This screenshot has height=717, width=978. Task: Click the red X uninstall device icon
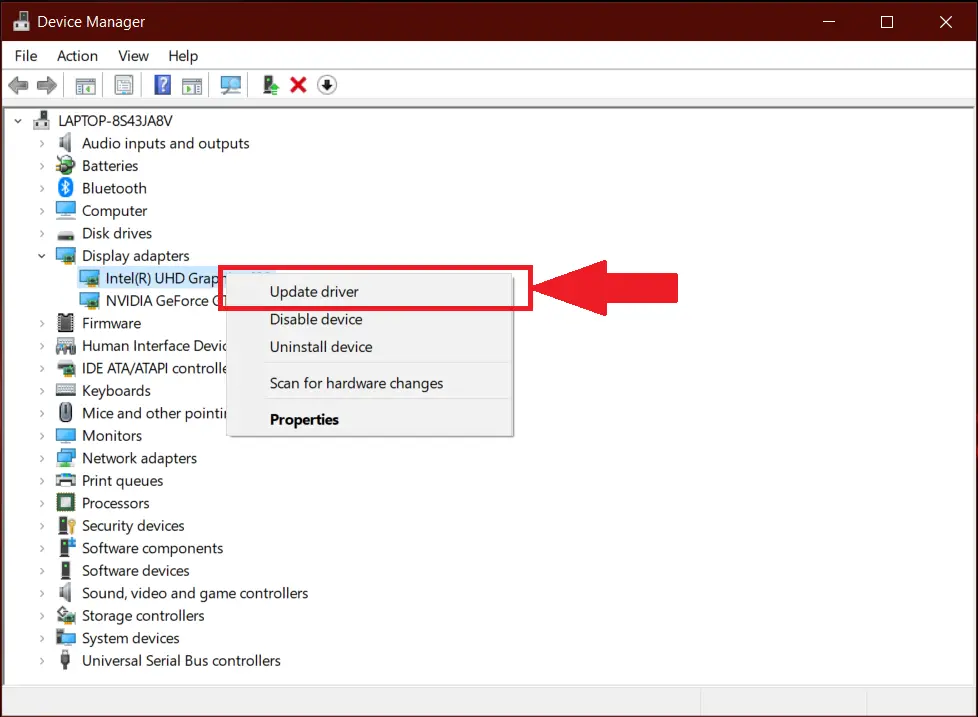click(298, 85)
